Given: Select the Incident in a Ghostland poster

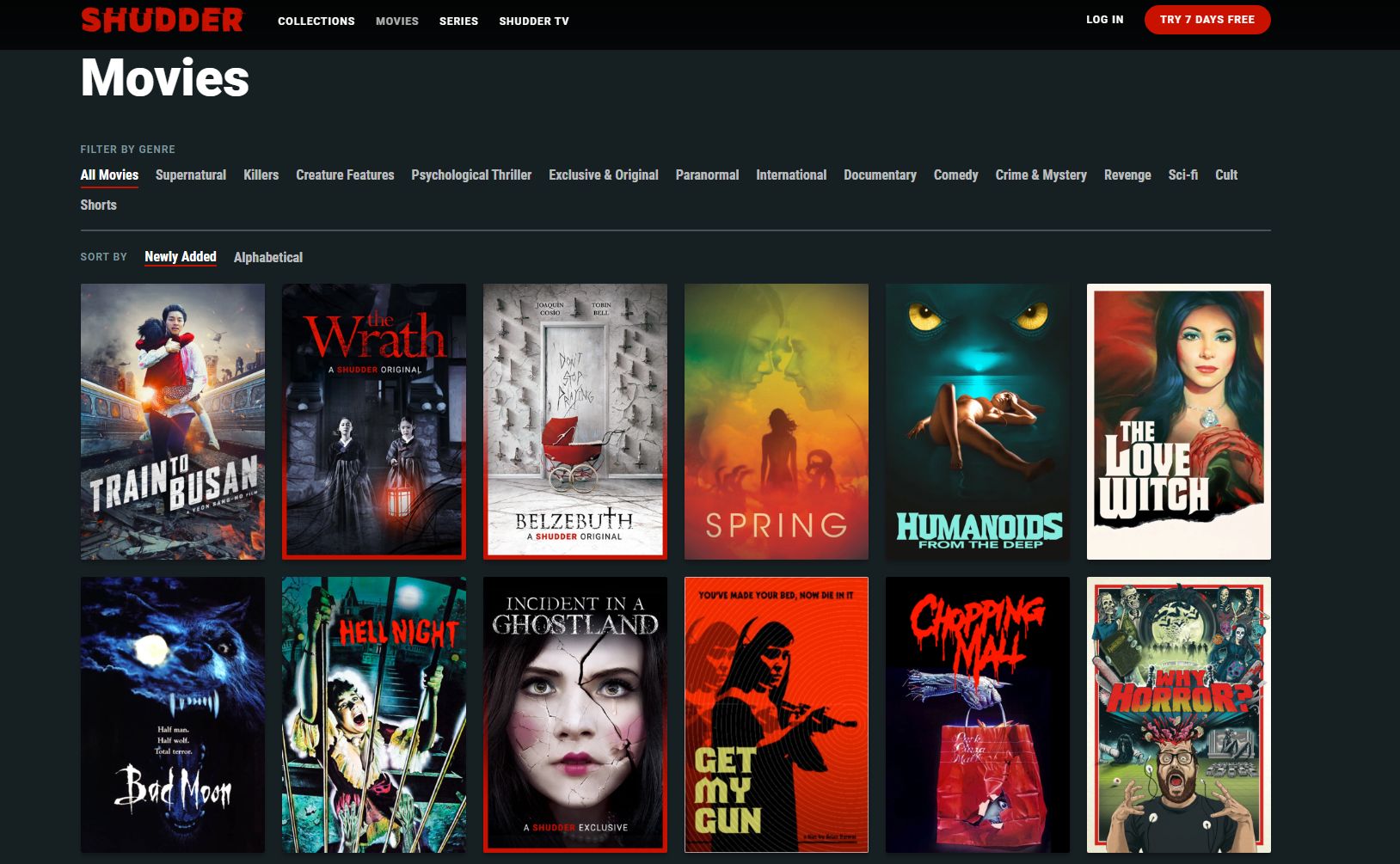Looking at the screenshot, I should (575, 714).
